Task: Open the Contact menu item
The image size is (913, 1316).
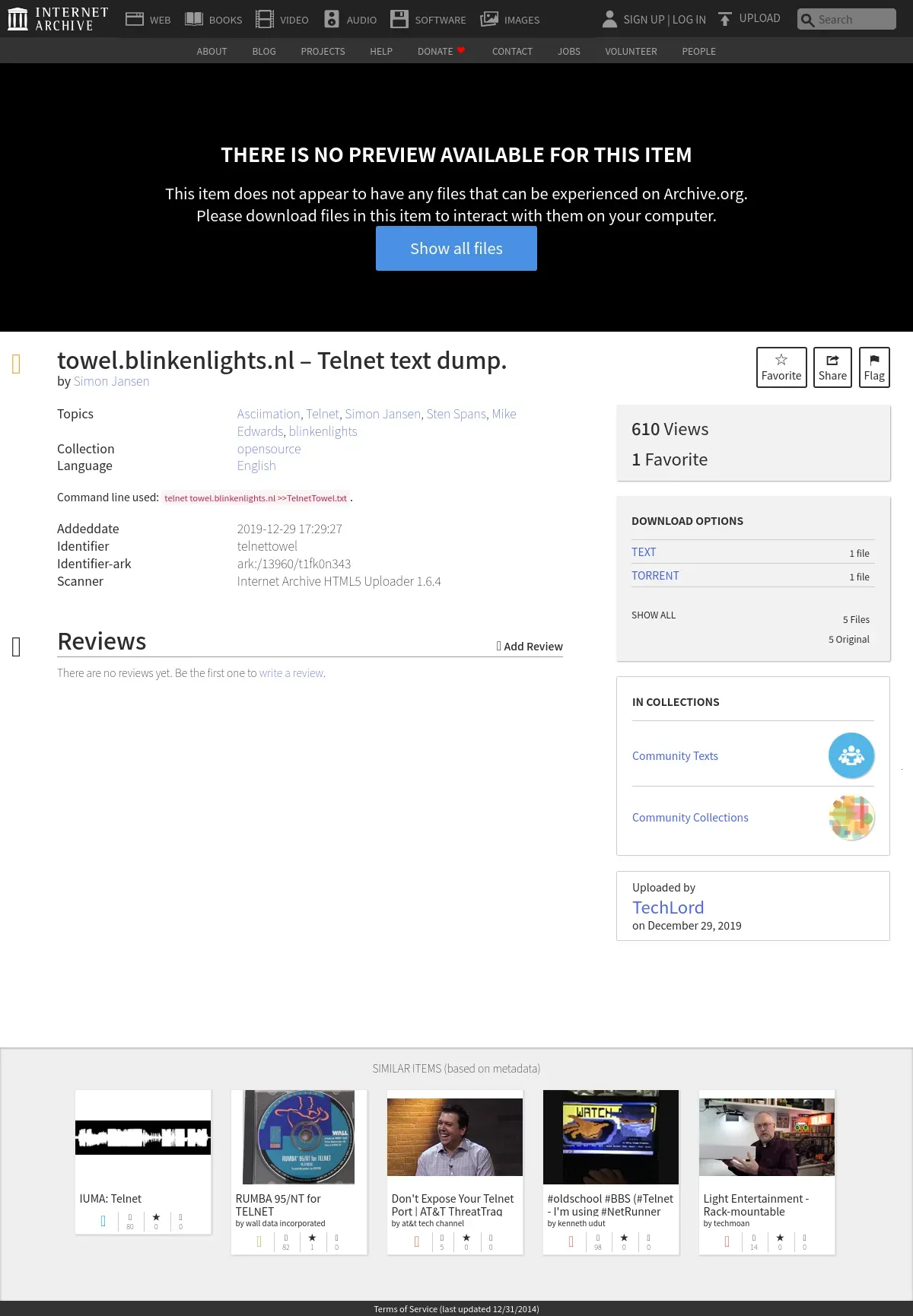Action: [x=512, y=51]
